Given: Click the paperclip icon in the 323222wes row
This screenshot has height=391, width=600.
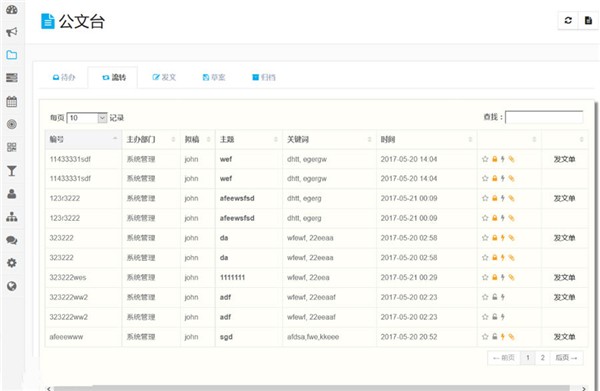Looking at the screenshot, I should click(511, 277).
